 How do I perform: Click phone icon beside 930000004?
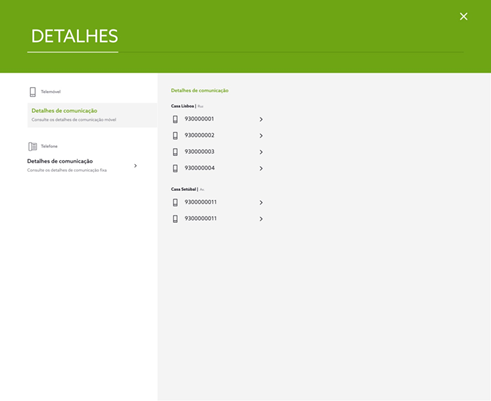click(175, 168)
